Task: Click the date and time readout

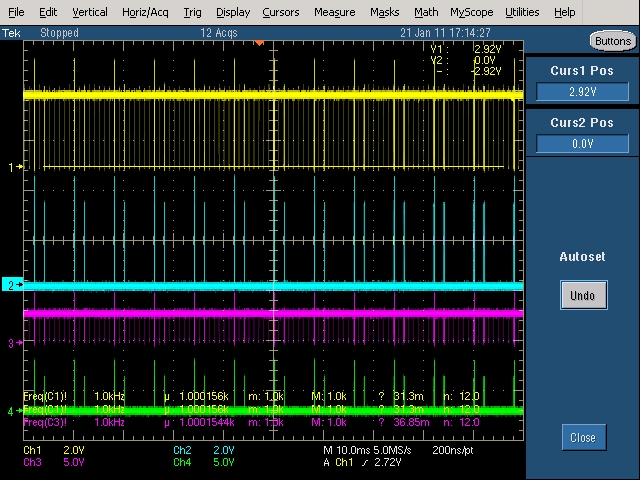Action: 445,33
